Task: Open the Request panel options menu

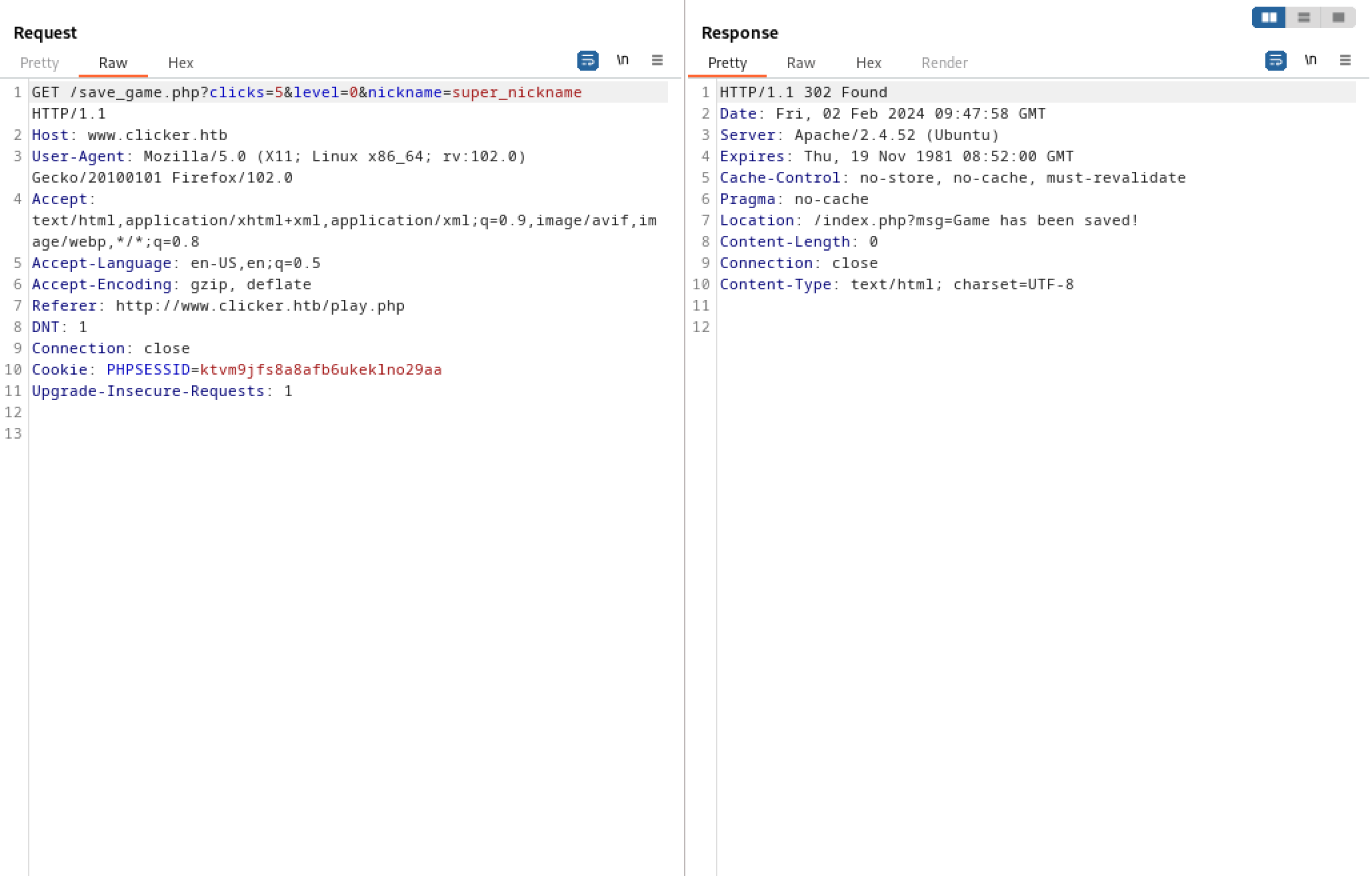Action: click(657, 60)
